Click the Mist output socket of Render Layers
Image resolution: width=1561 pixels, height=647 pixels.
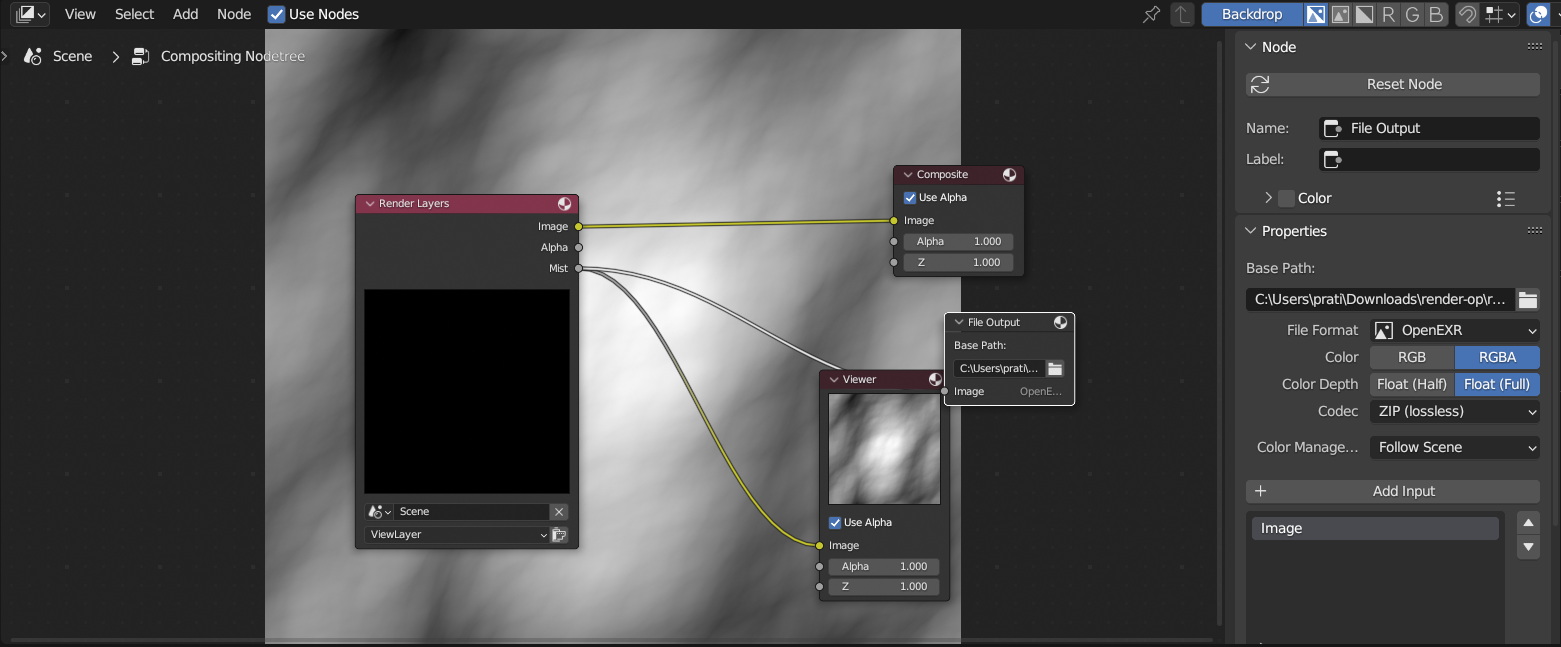coord(578,268)
